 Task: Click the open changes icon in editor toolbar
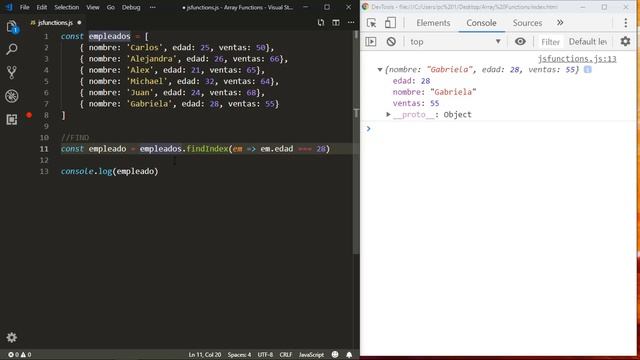point(321,23)
